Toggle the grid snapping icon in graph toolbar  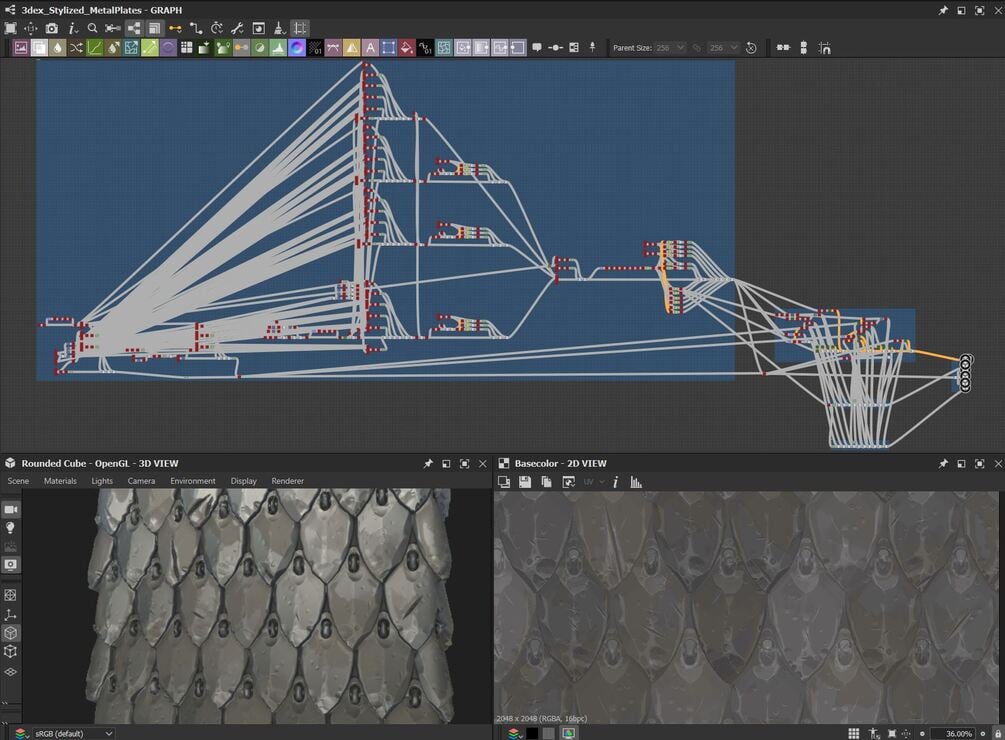(x=300, y=29)
